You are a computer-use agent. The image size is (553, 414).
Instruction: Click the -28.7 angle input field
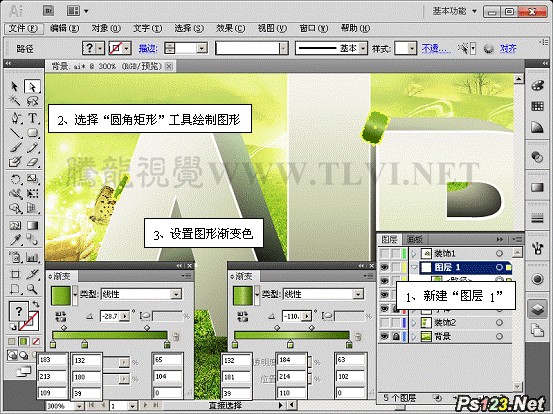[x=110, y=316]
